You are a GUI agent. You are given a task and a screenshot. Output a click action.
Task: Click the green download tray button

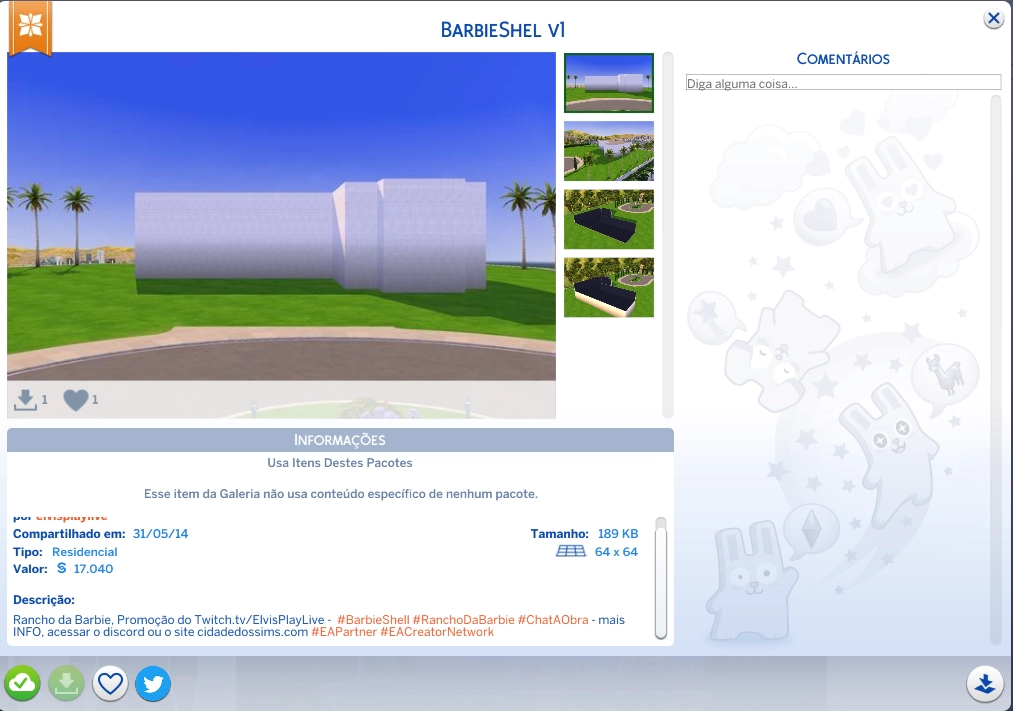click(66, 684)
